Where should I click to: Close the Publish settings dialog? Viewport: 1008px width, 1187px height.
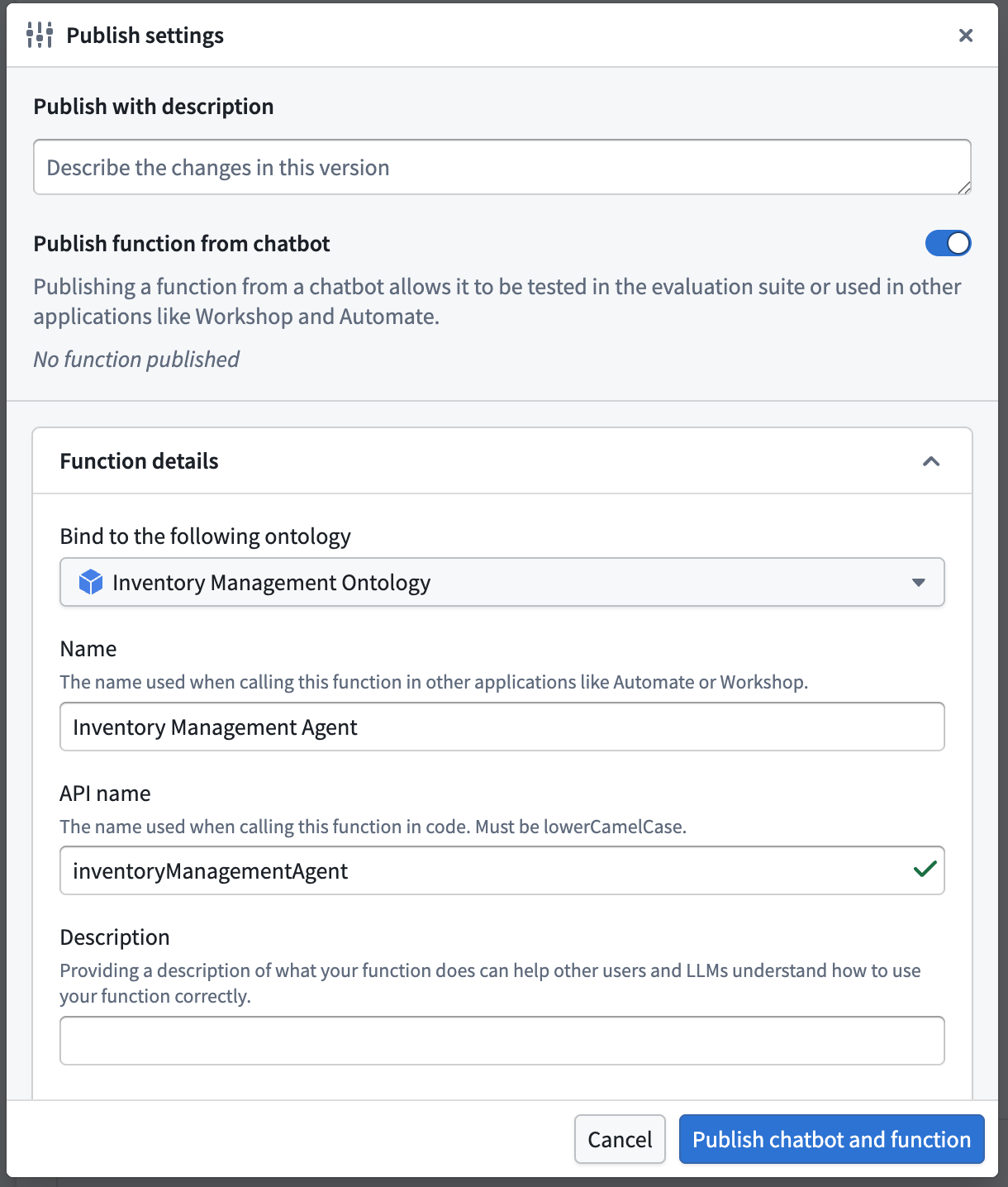(965, 35)
